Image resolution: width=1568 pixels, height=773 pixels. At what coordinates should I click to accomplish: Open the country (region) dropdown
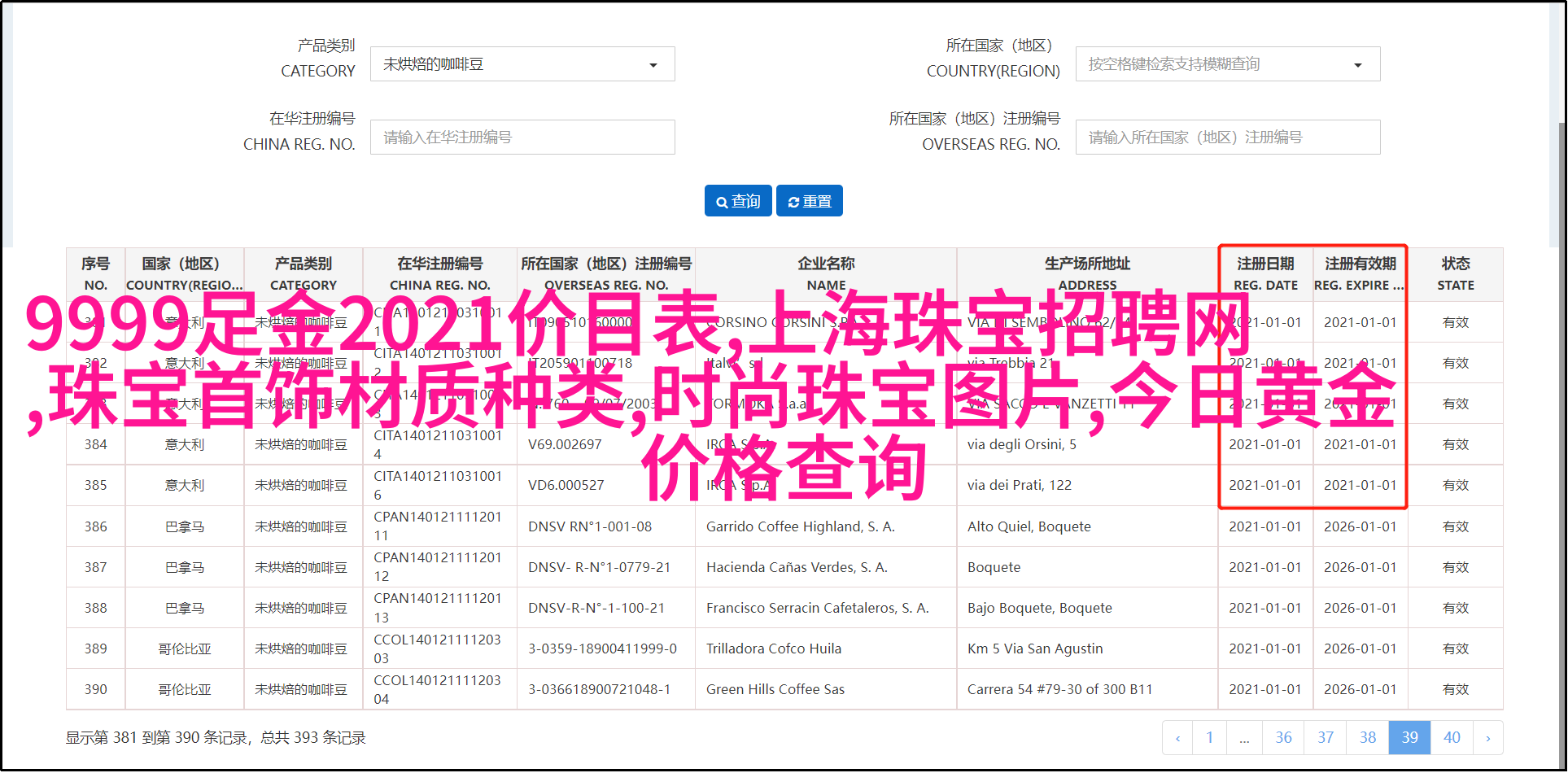pyautogui.click(x=1228, y=64)
